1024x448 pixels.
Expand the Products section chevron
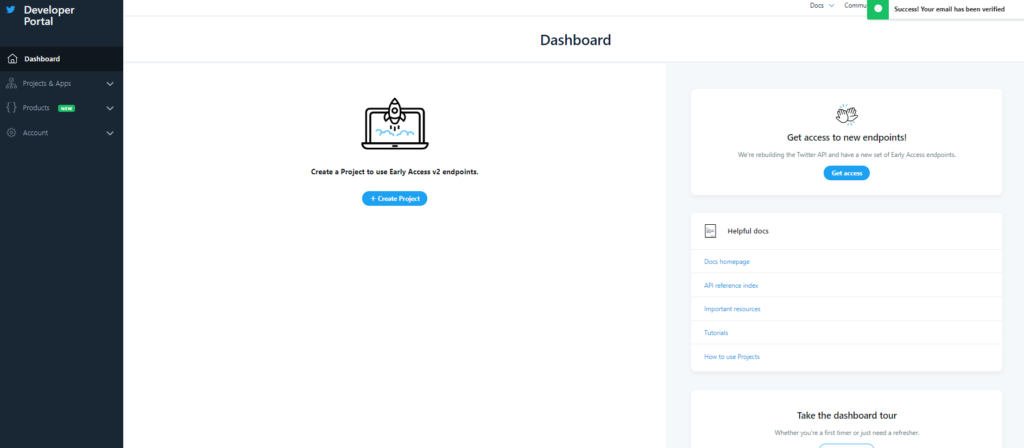[x=110, y=108]
